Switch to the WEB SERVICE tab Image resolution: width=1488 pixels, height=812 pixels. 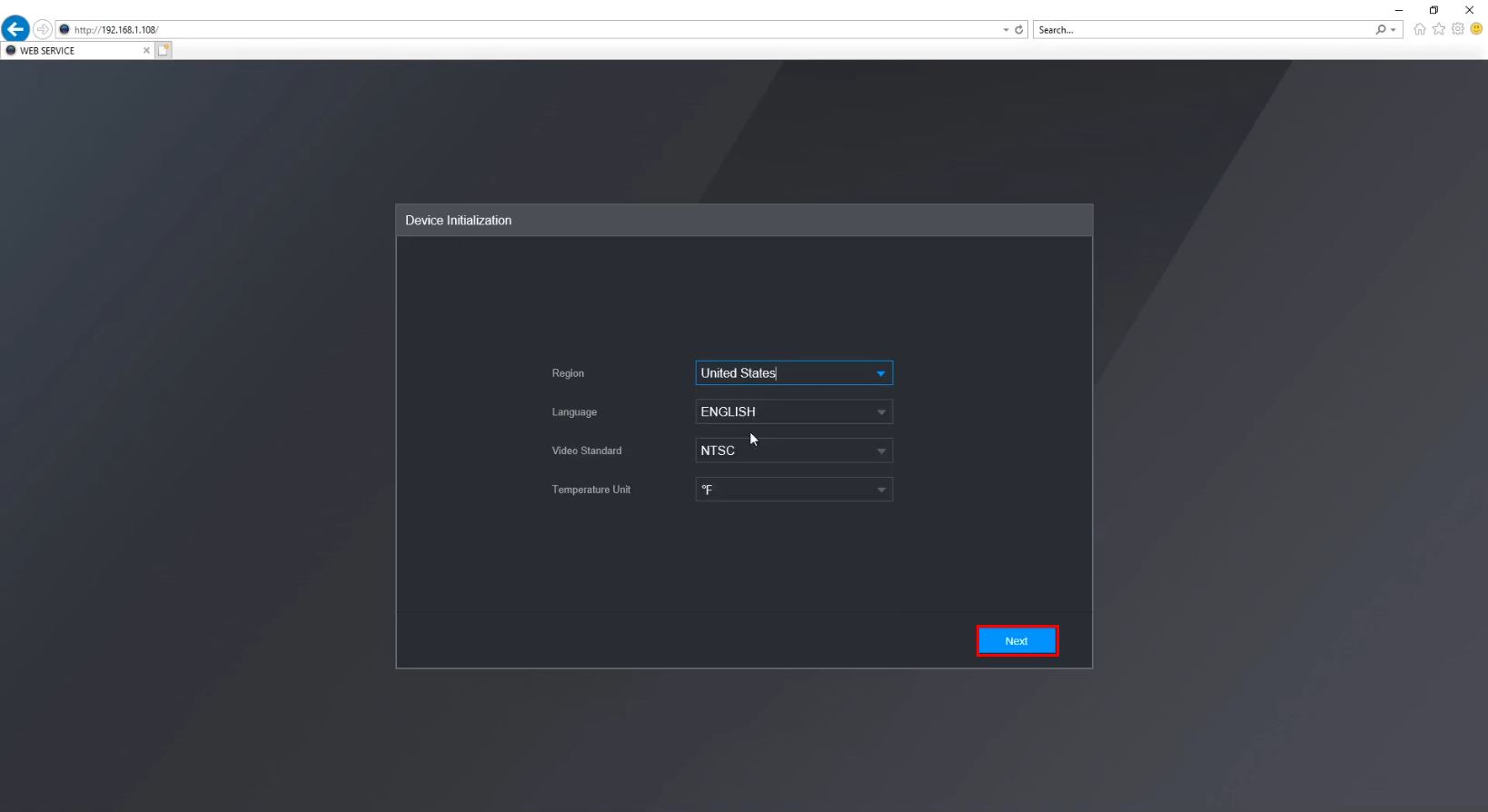(x=77, y=51)
